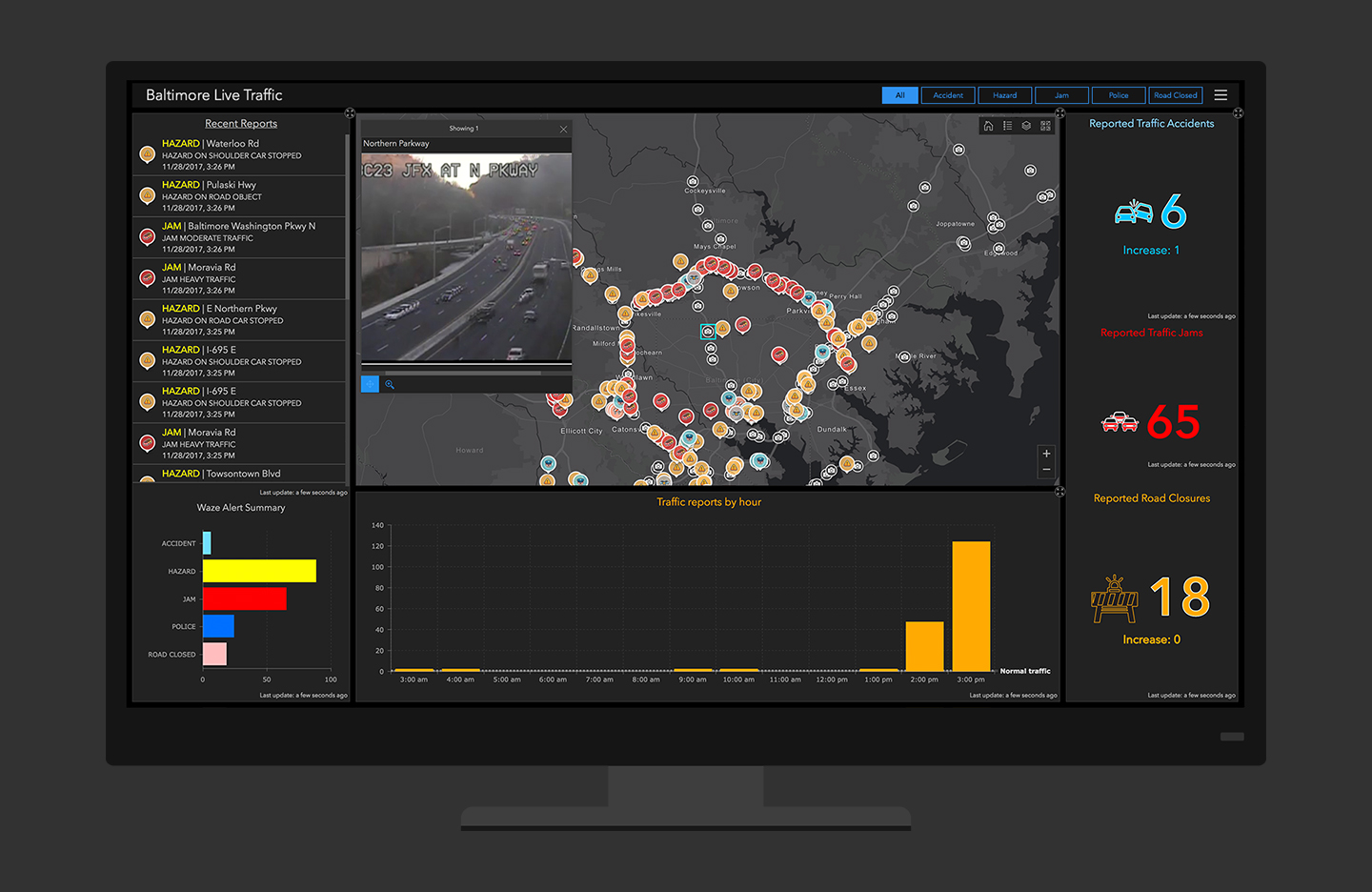Toggle the Police report filter

coord(1118,95)
